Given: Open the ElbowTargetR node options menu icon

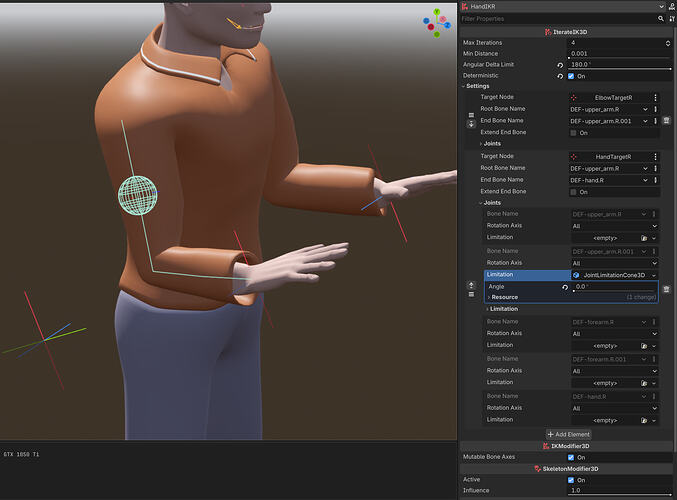Looking at the screenshot, I should click(655, 97).
